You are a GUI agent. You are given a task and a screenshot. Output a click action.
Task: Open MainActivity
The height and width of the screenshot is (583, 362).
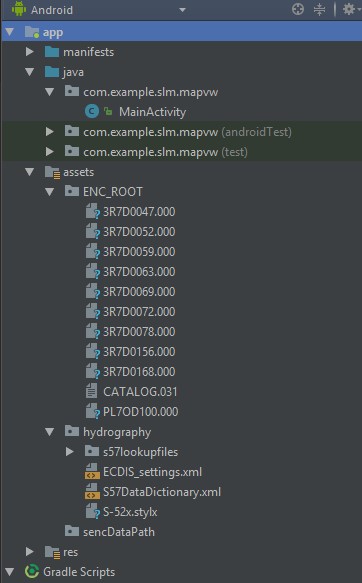point(152,112)
